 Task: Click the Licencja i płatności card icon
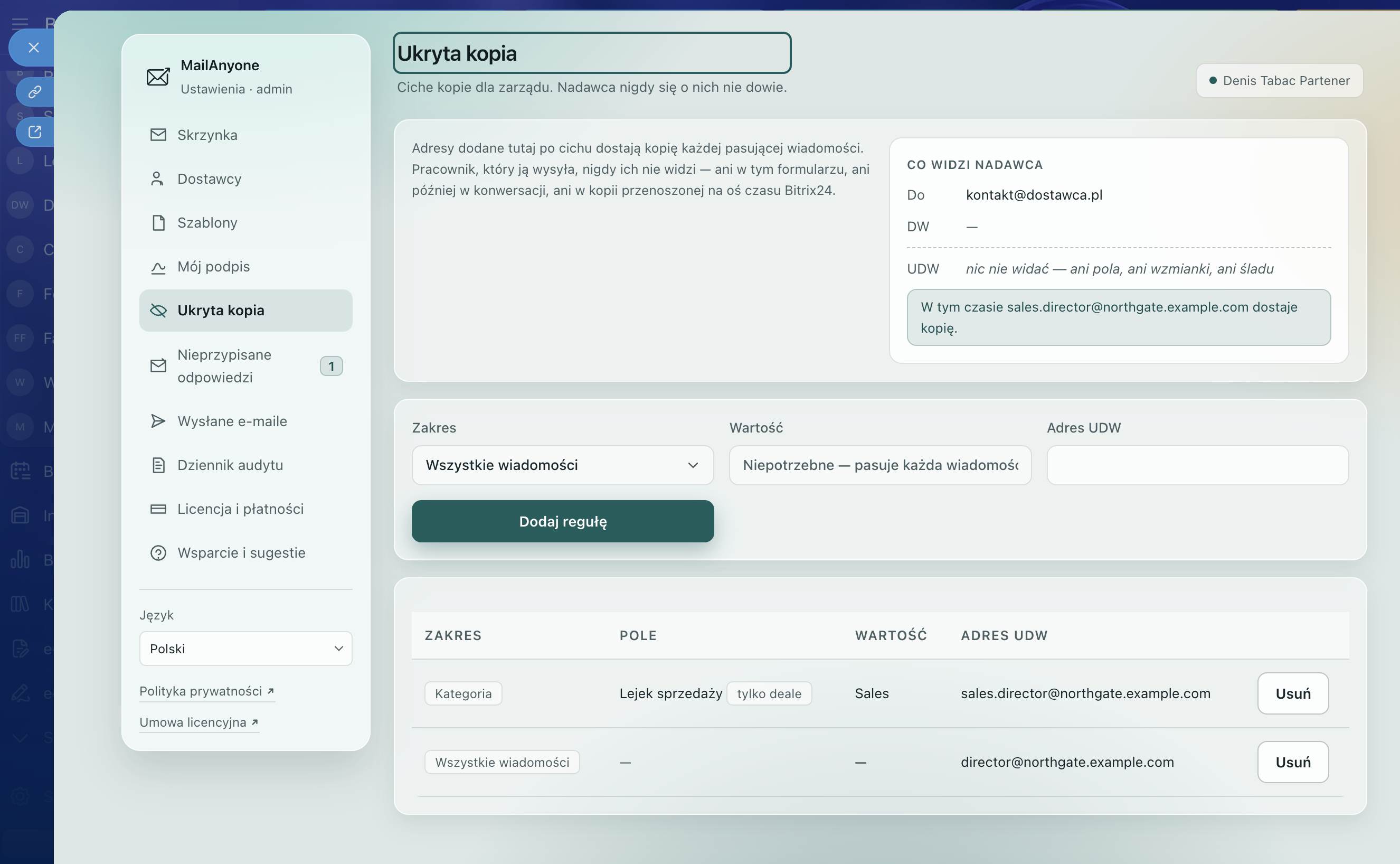pyautogui.click(x=158, y=509)
